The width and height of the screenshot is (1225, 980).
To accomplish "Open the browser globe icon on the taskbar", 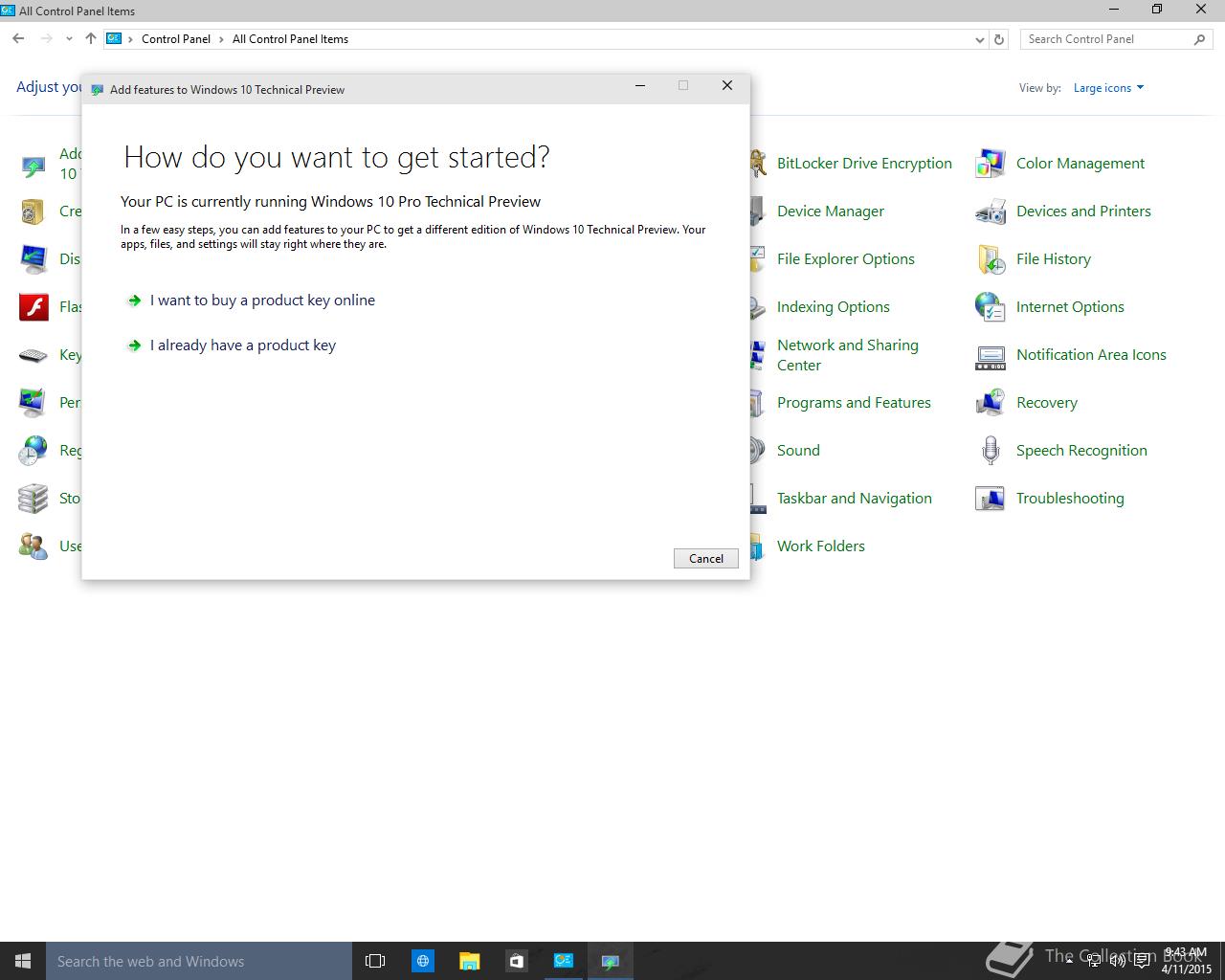I will pos(422,961).
